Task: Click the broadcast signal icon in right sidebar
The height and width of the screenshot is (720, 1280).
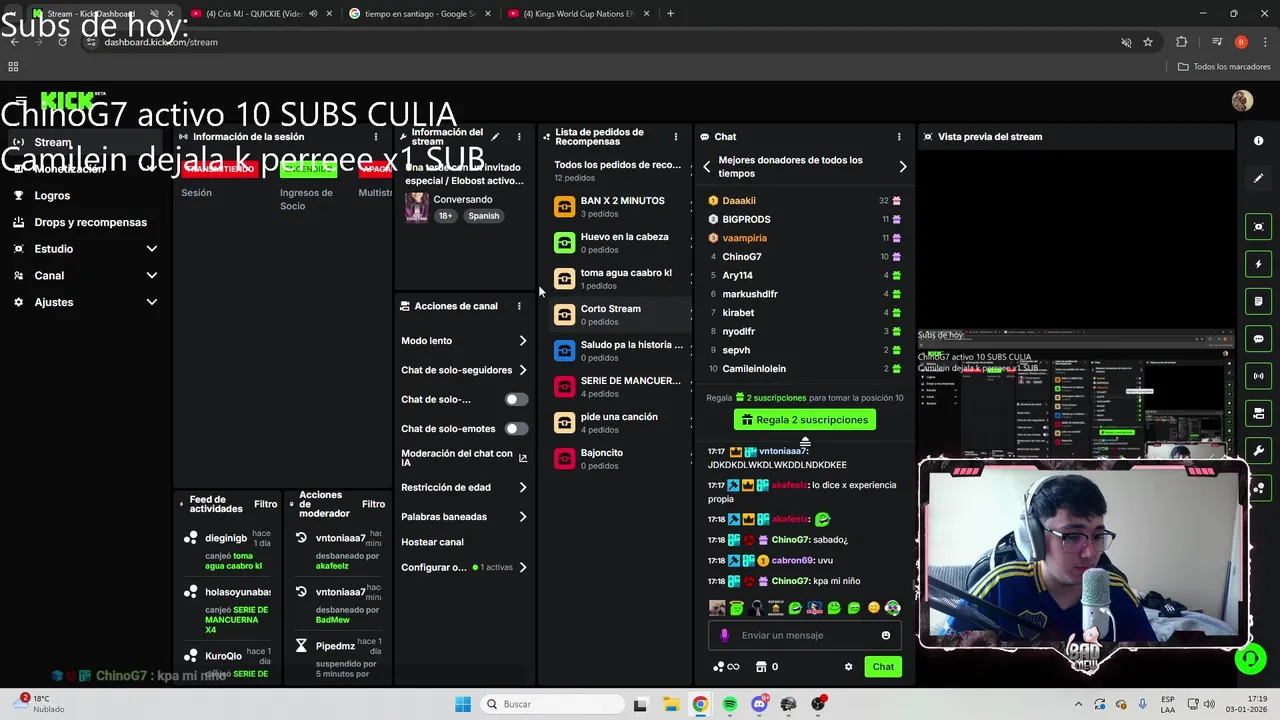Action: pyautogui.click(x=1258, y=376)
